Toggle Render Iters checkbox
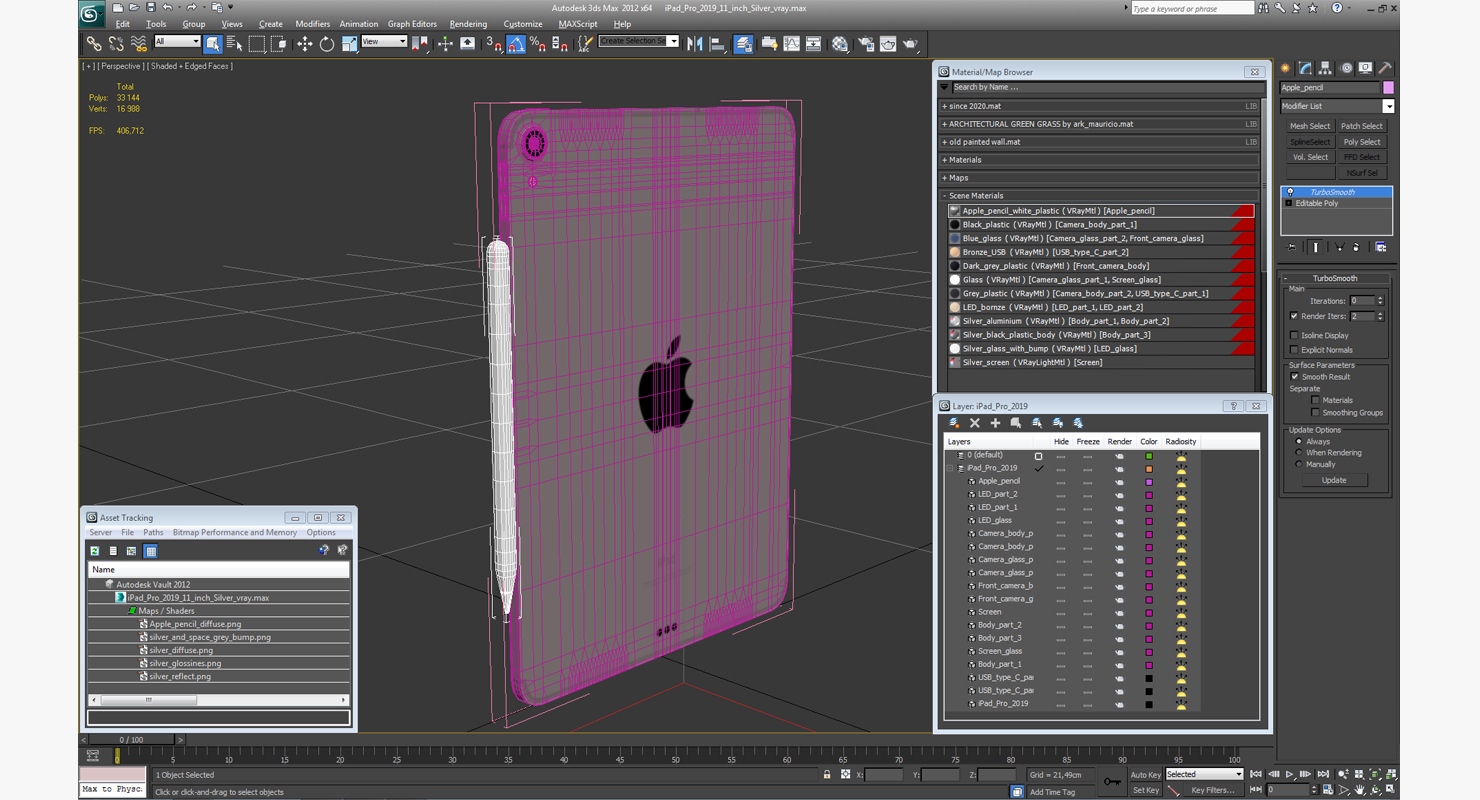Image resolution: width=1480 pixels, height=800 pixels. point(1295,316)
